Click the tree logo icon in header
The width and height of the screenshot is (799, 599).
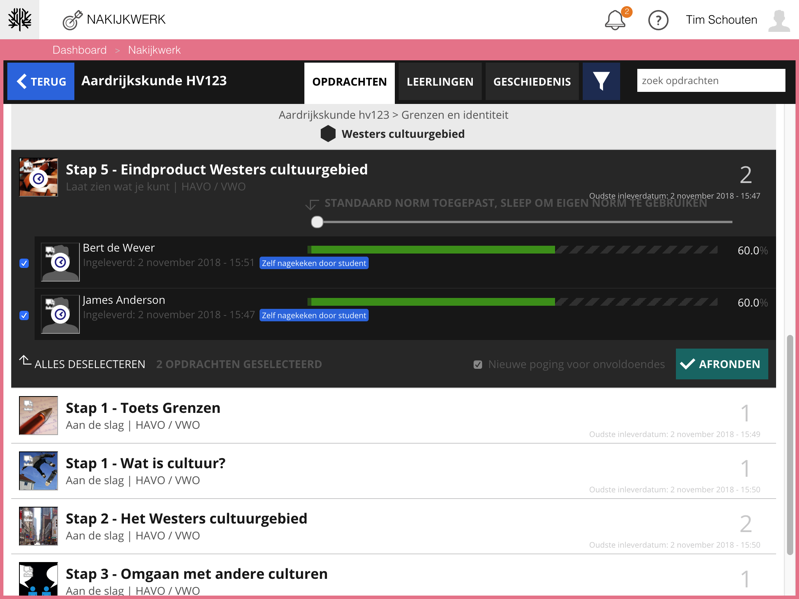(20, 20)
